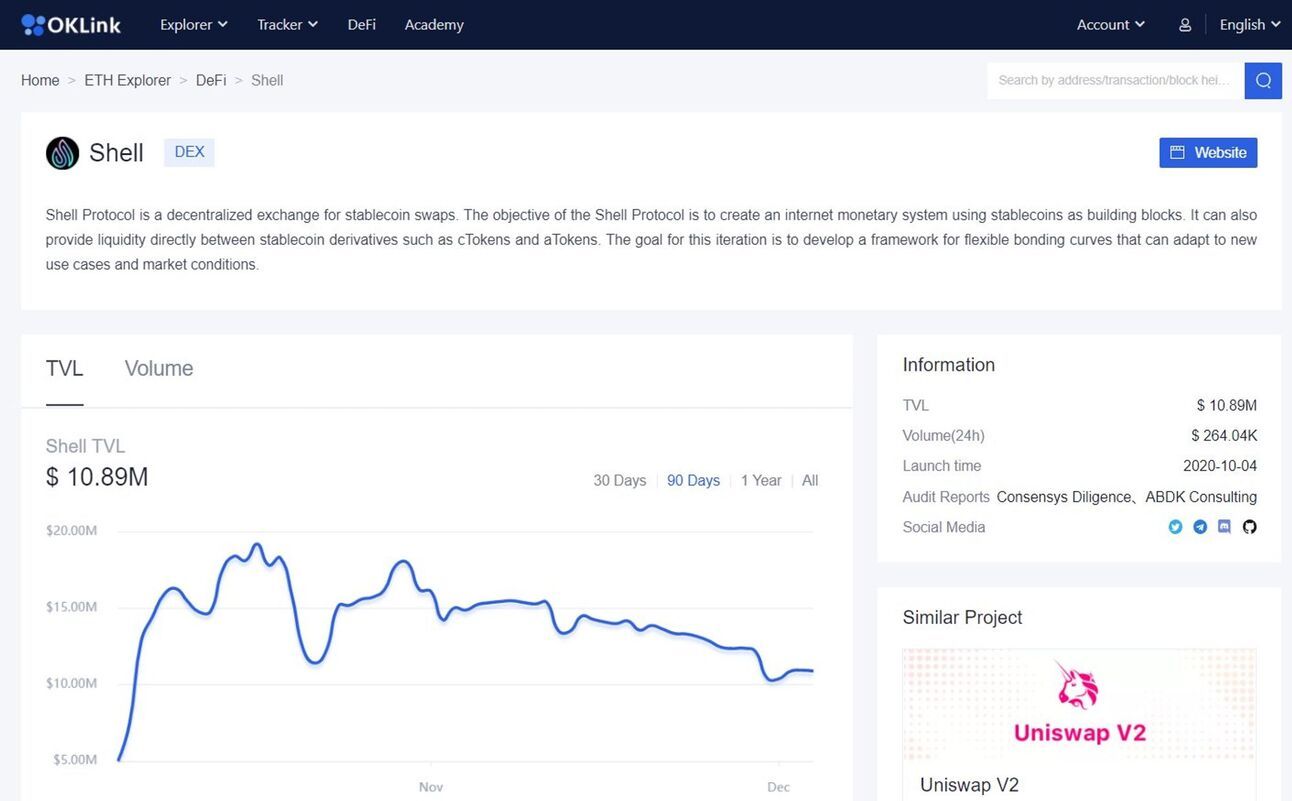
Task: Open Shell's GitHub repository icon
Action: pos(1249,527)
